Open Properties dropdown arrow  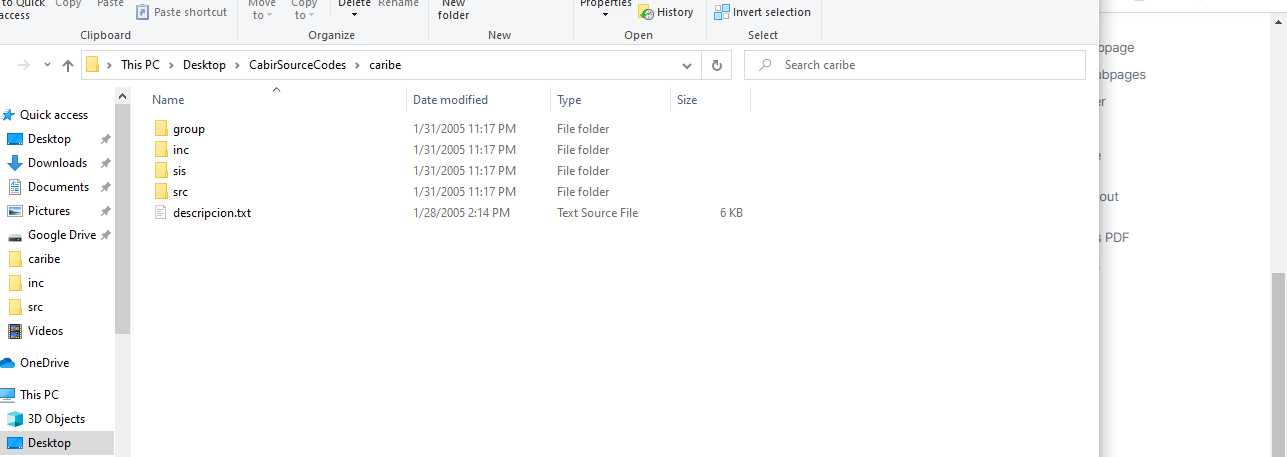click(606, 15)
